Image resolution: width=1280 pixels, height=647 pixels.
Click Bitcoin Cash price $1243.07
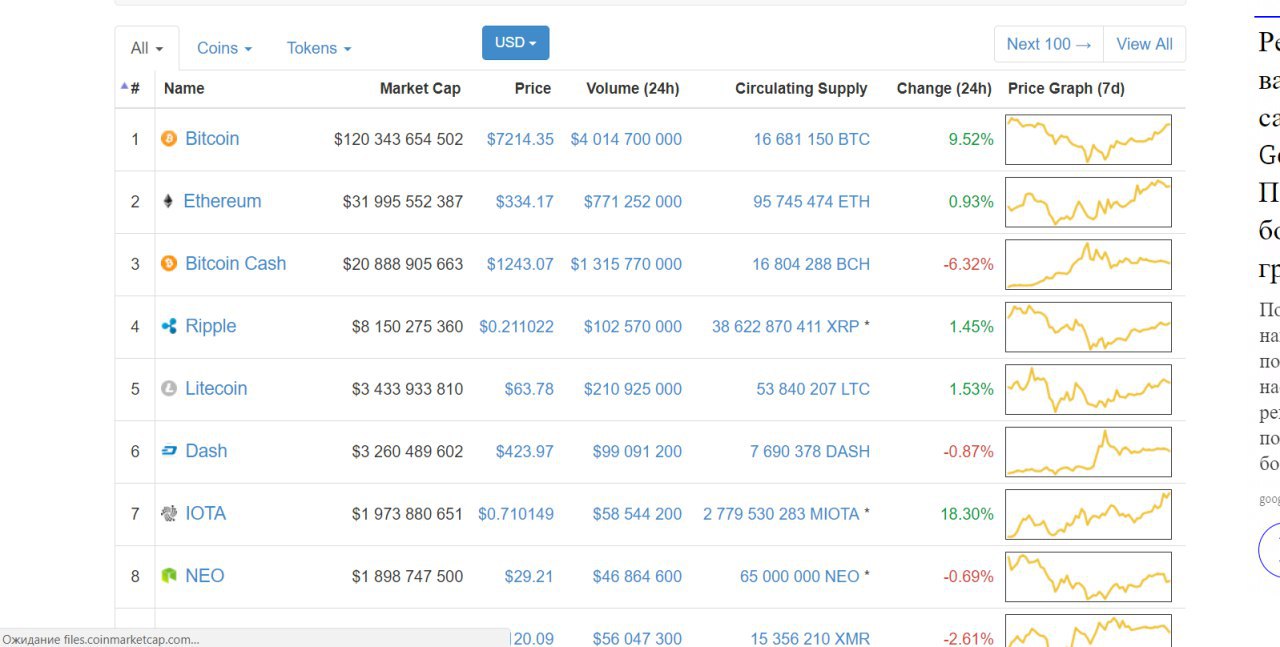[520, 264]
